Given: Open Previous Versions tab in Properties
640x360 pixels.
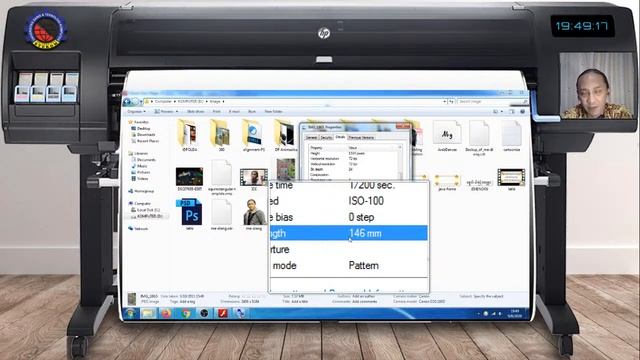Looking at the screenshot, I should coord(361,138).
